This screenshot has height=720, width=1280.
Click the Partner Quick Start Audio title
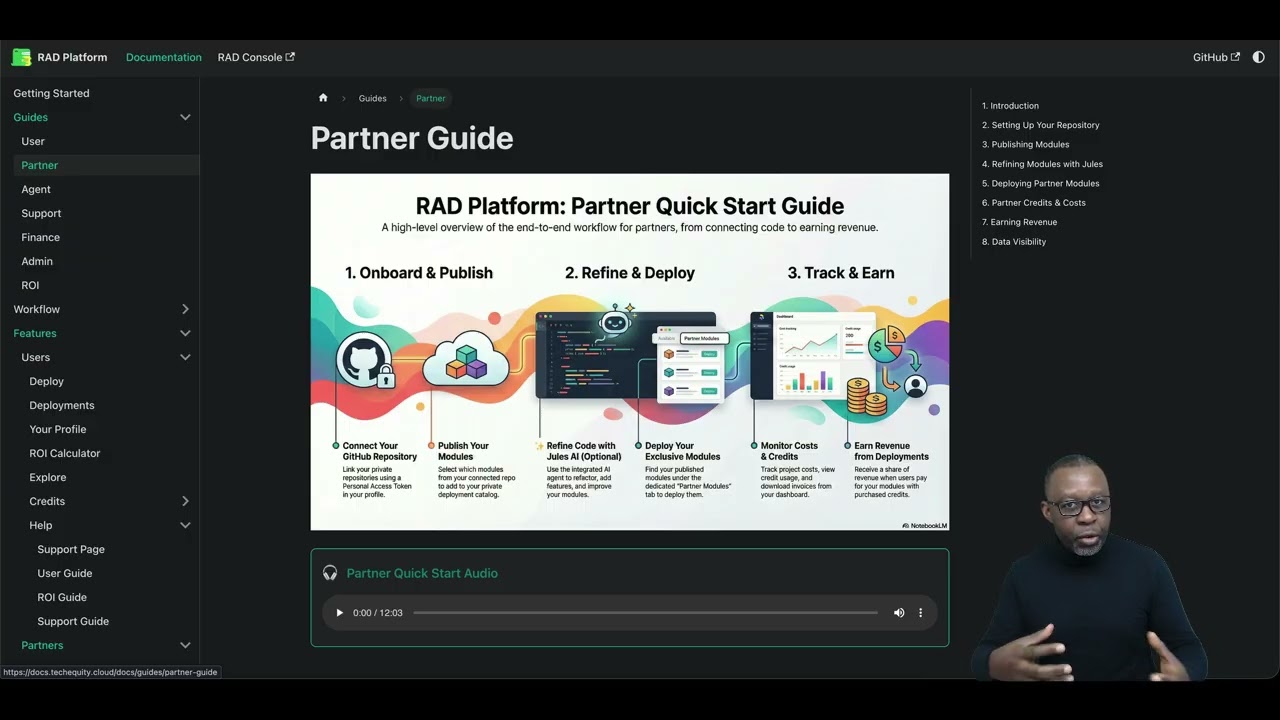click(x=422, y=573)
